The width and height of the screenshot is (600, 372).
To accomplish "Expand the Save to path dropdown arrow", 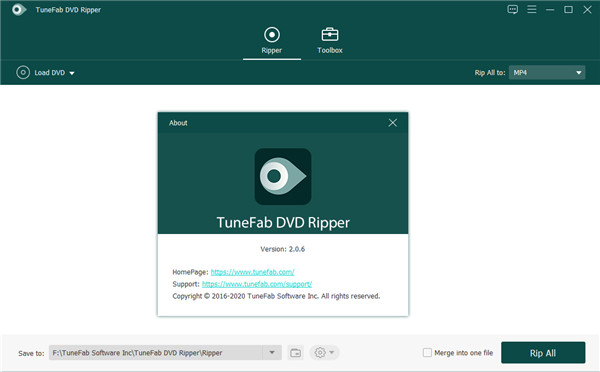I will (x=272, y=352).
